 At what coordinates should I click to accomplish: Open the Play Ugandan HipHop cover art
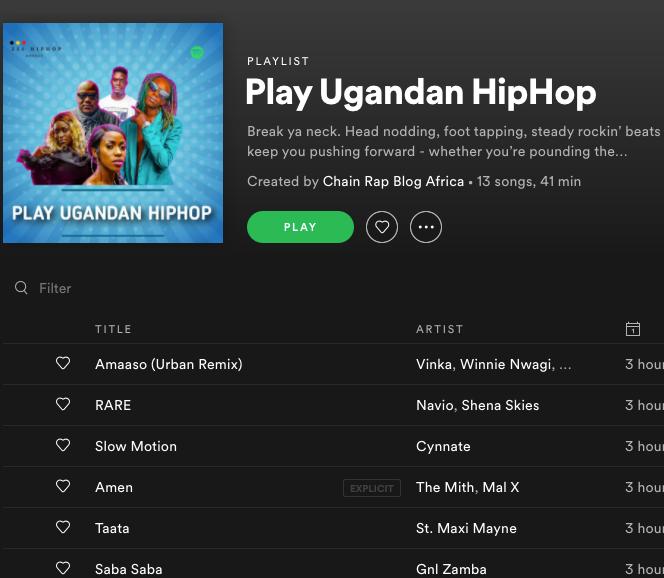(113, 133)
